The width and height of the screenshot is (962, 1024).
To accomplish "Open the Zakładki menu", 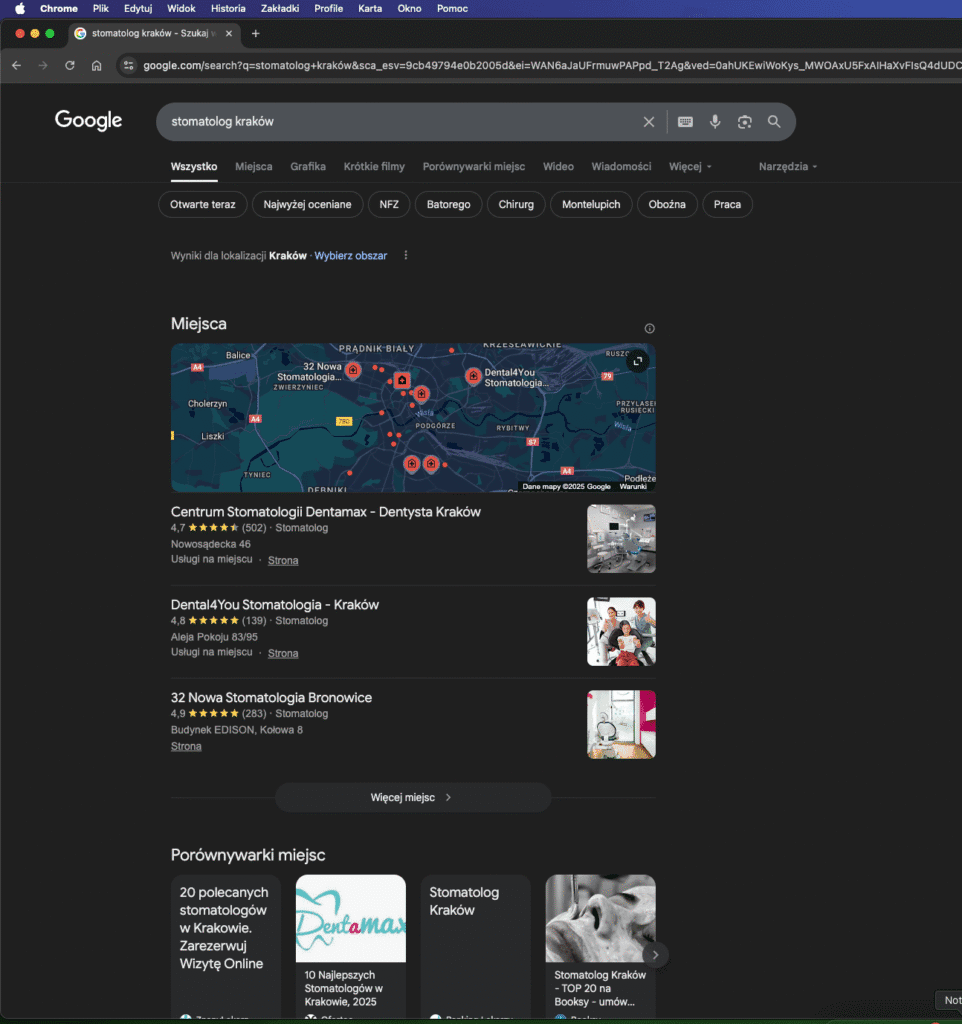I will pos(280,8).
